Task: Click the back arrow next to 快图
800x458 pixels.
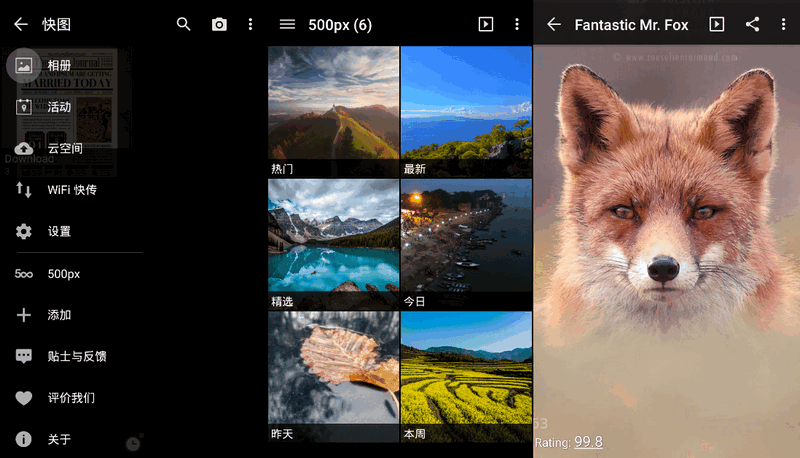Action: point(21,24)
